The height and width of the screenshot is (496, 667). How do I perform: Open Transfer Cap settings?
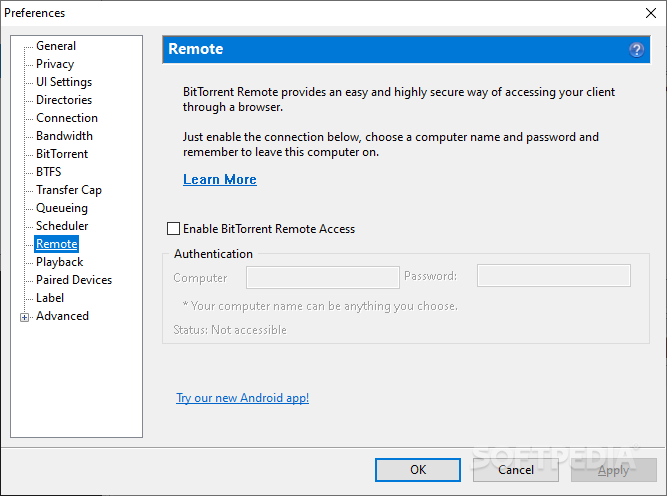point(68,190)
